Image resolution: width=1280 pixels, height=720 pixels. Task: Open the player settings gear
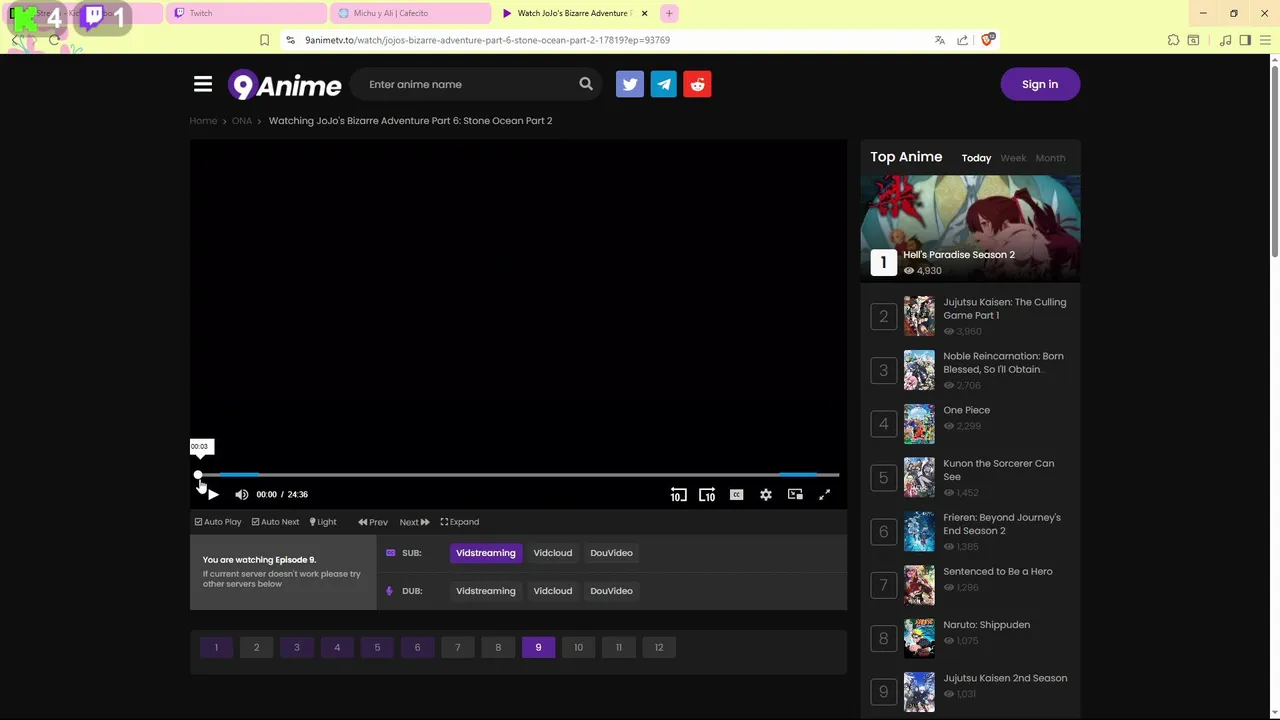tap(766, 494)
